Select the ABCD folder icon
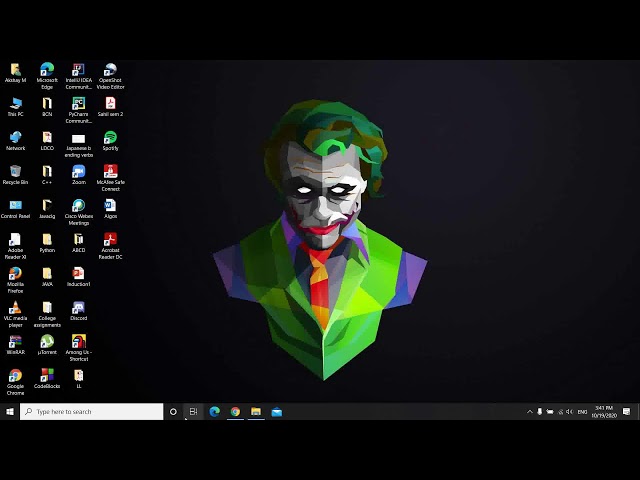This screenshot has height=480, width=640. pyautogui.click(x=78, y=243)
